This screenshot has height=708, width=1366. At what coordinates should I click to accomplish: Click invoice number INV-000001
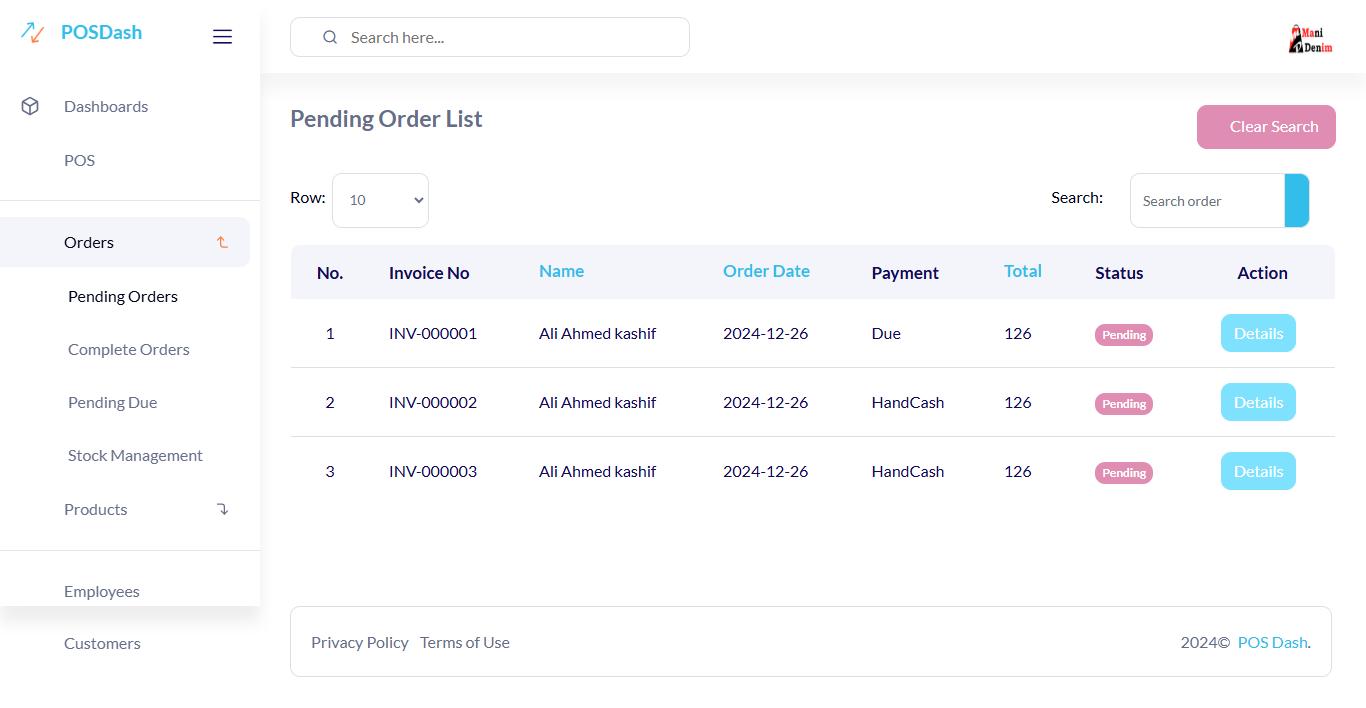[x=433, y=333]
